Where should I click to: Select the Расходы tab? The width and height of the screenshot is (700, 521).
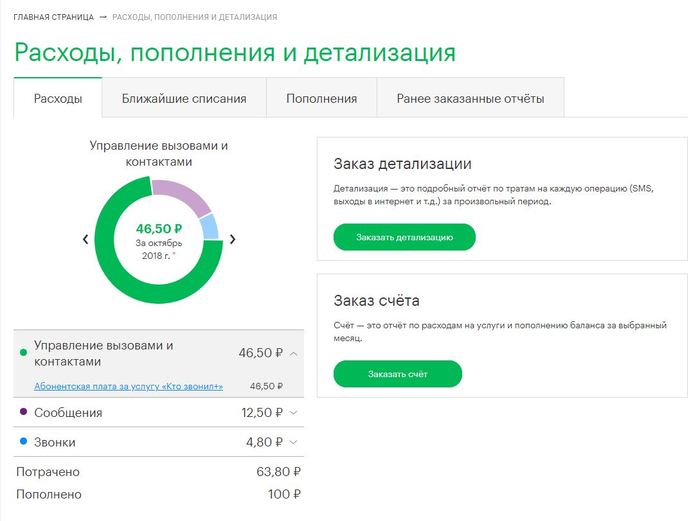click(57, 99)
